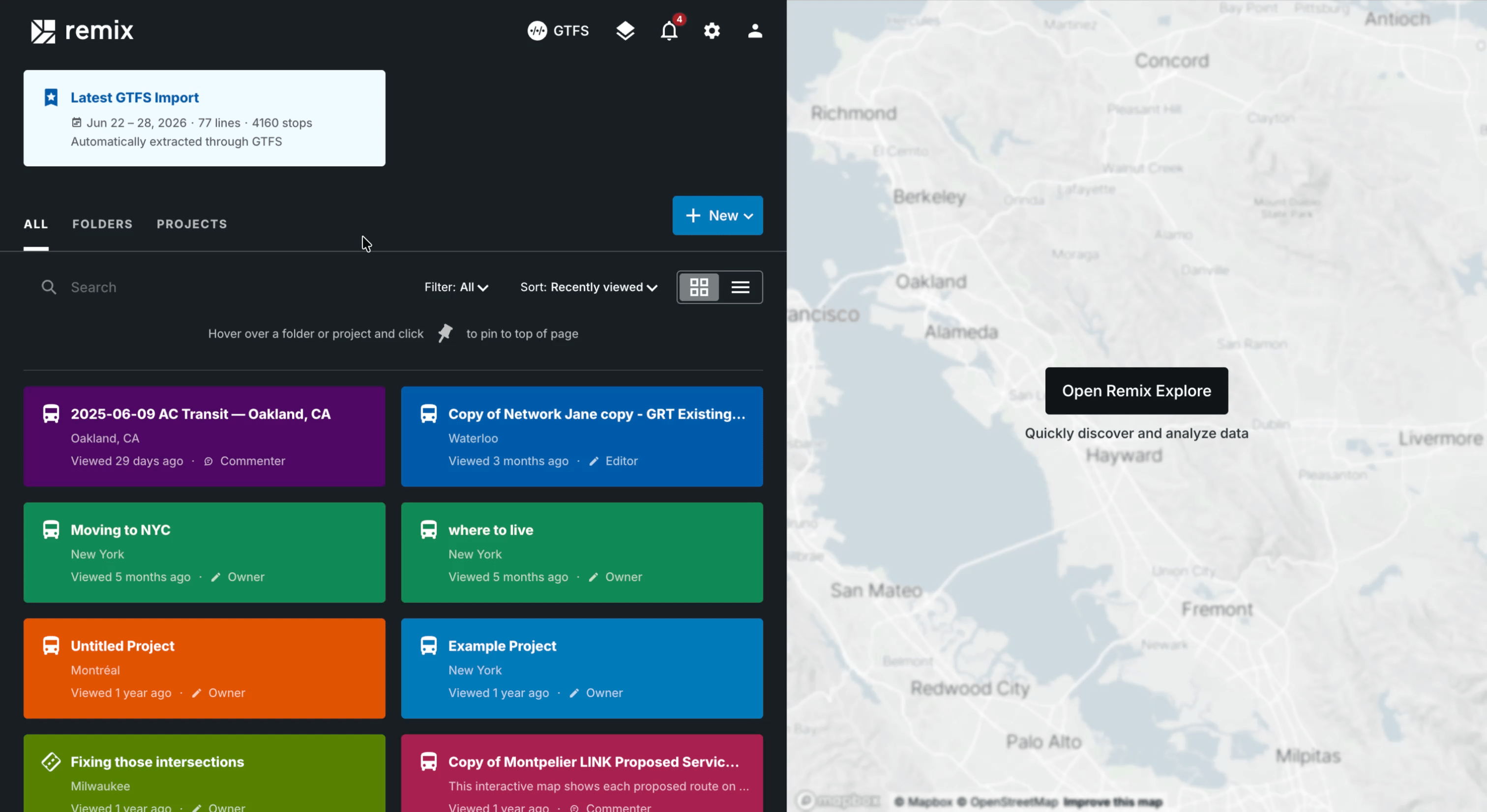Open the user account icon

click(755, 30)
